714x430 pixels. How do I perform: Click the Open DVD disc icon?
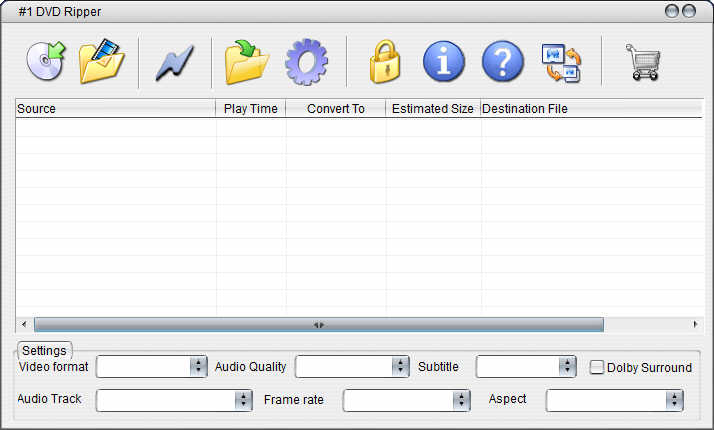coord(46,62)
